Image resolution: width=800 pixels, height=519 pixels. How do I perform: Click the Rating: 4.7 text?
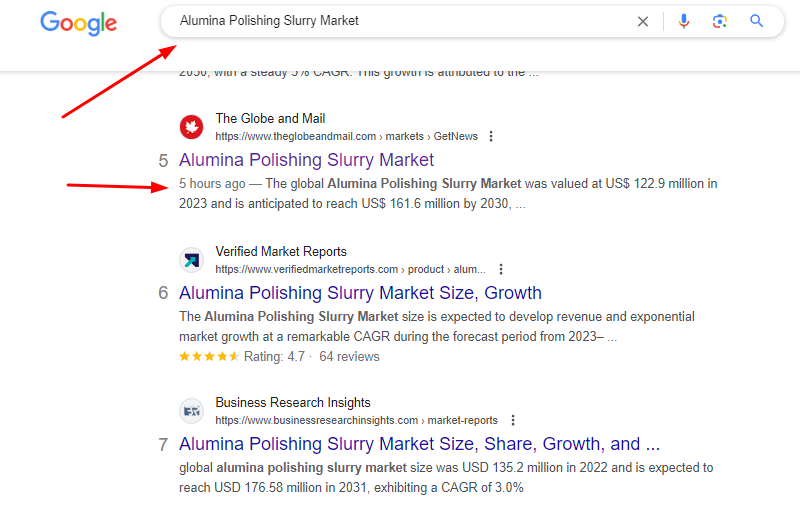tap(274, 356)
